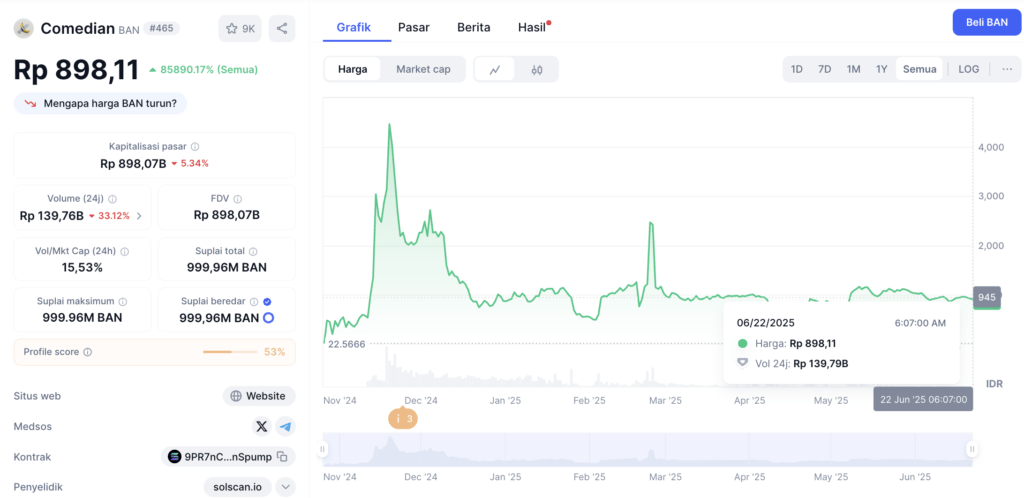
Task: Set chart range to 1M
Action: click(854, 69)
